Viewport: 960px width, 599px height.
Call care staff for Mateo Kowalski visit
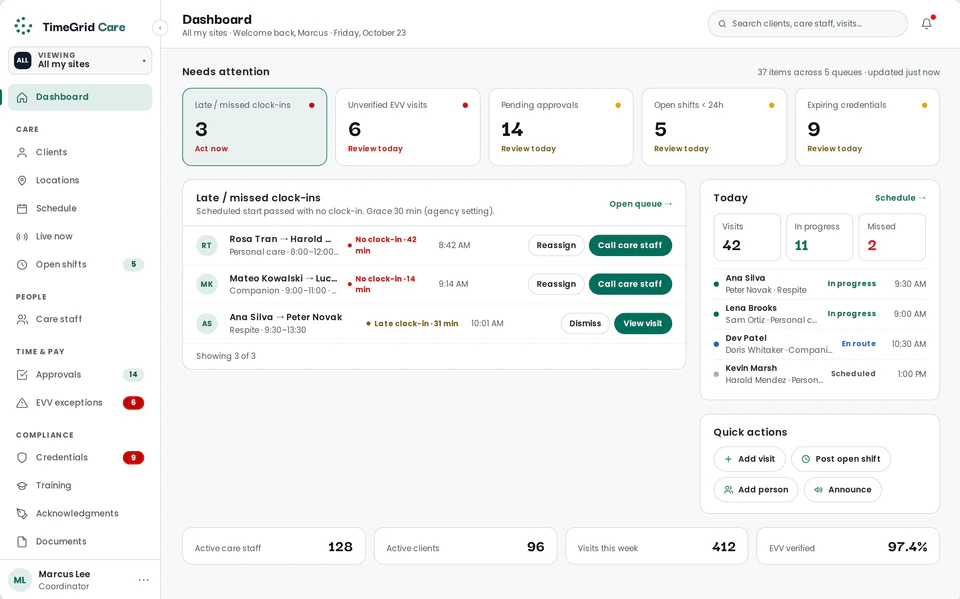[630, 284]
